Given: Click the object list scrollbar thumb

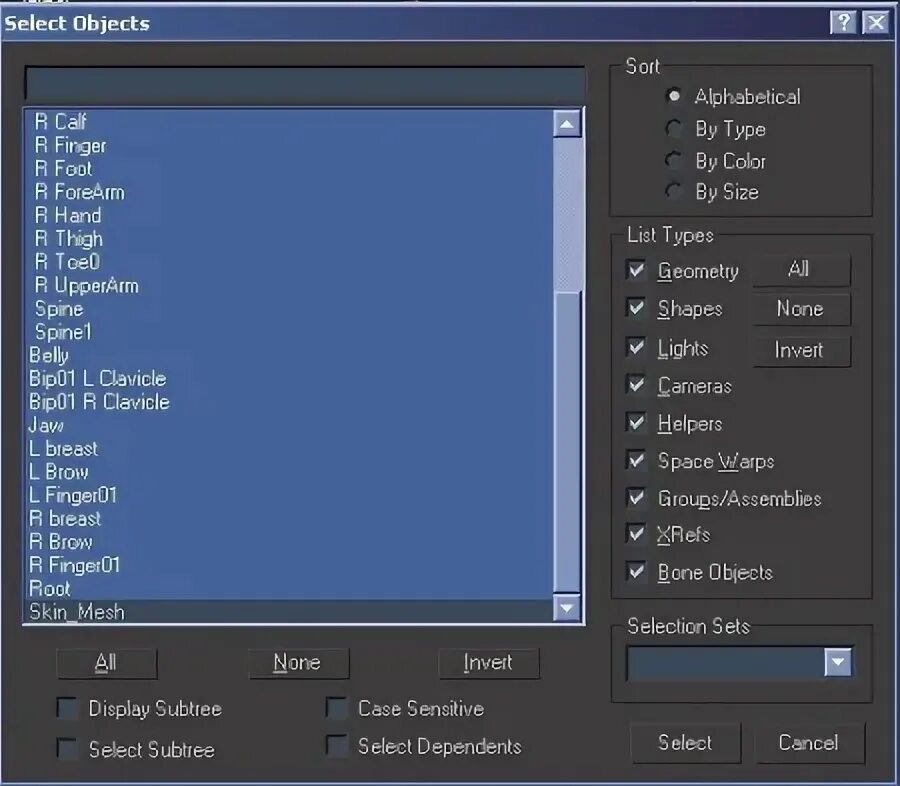Looking at the screenshot, I should click(x=567, y=442).
